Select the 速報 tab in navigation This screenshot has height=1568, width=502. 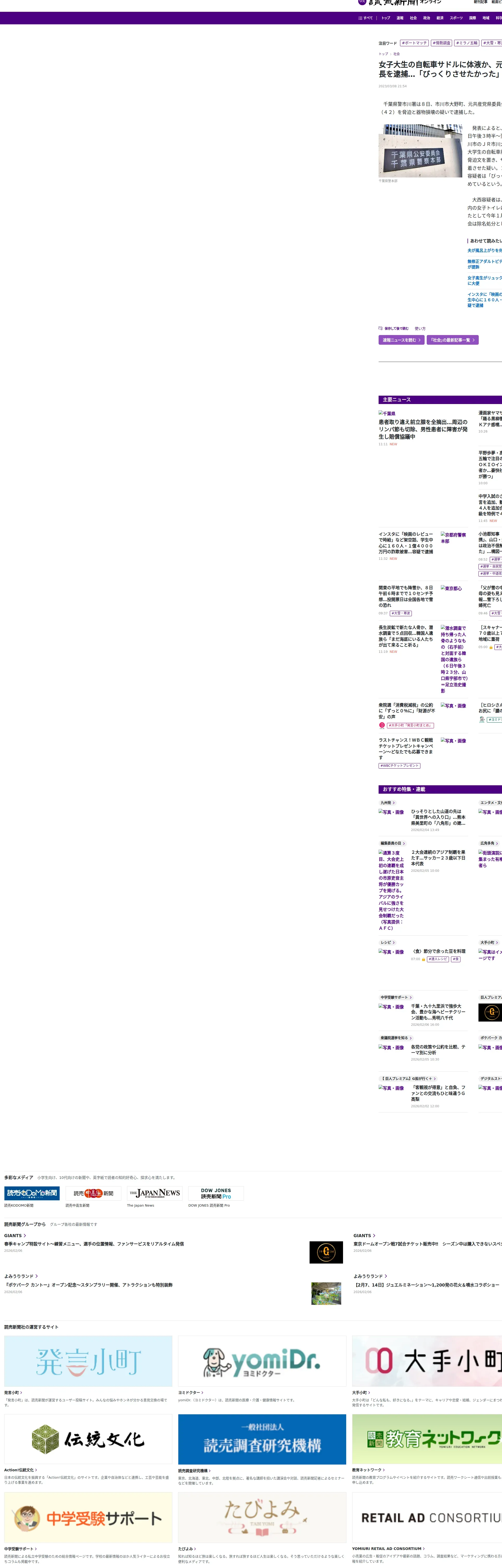400,18
